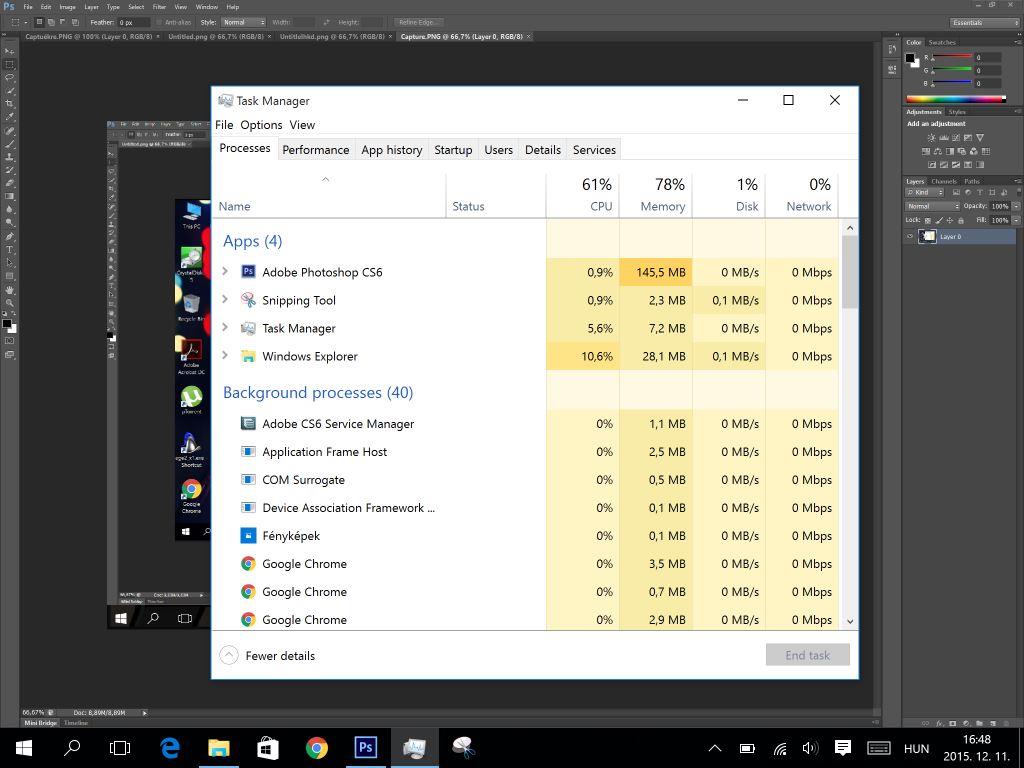Expand the Adobe Photoshop CS6 process row
This screenshot has width=1024, height=768.
click(x=225, y=271)
